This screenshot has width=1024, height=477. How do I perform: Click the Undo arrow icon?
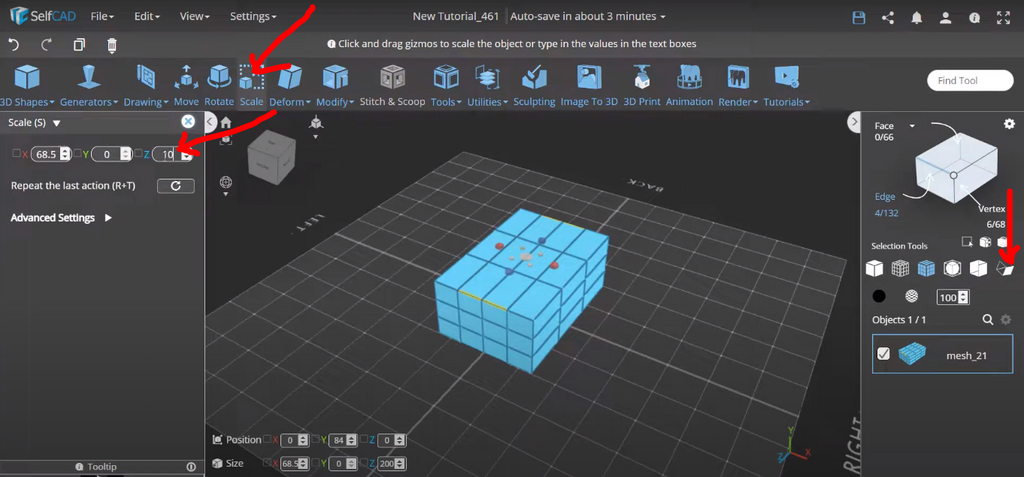point(14,45)
